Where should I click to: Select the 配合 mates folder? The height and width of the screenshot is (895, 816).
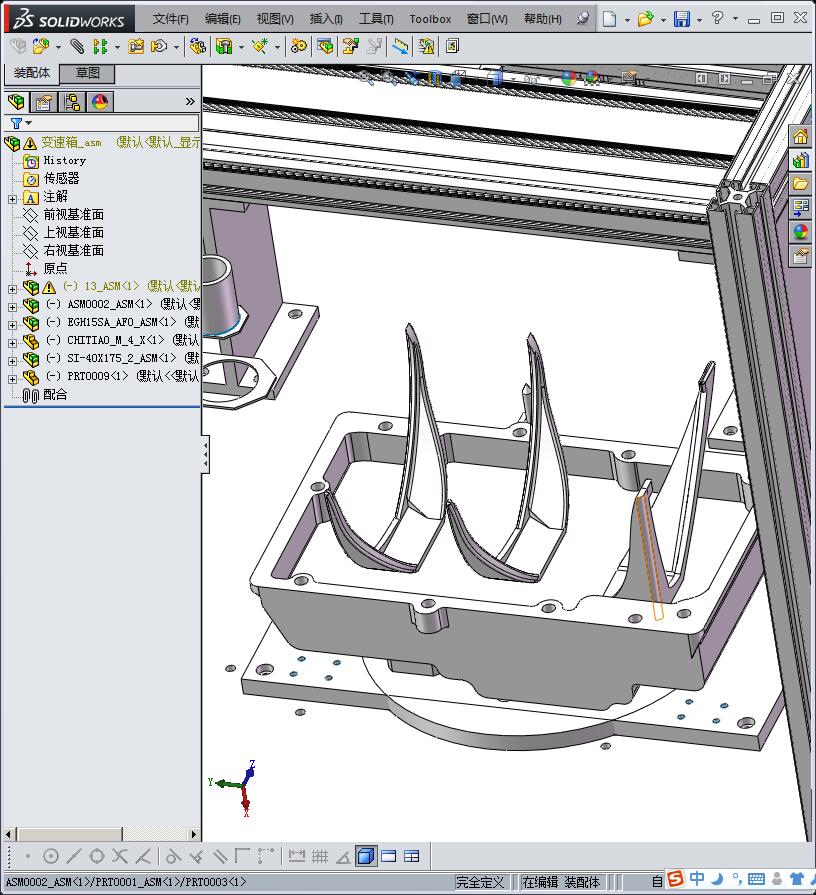point(55,394)
